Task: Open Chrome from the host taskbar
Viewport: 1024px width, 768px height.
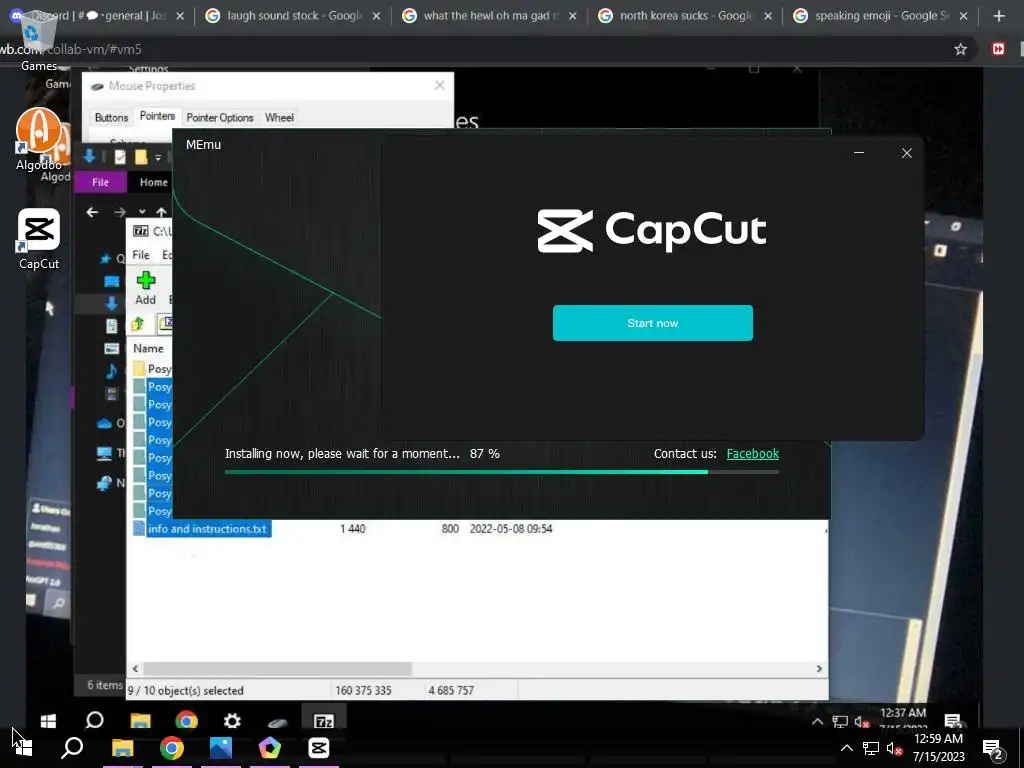Action: click(x=172, y=748)
